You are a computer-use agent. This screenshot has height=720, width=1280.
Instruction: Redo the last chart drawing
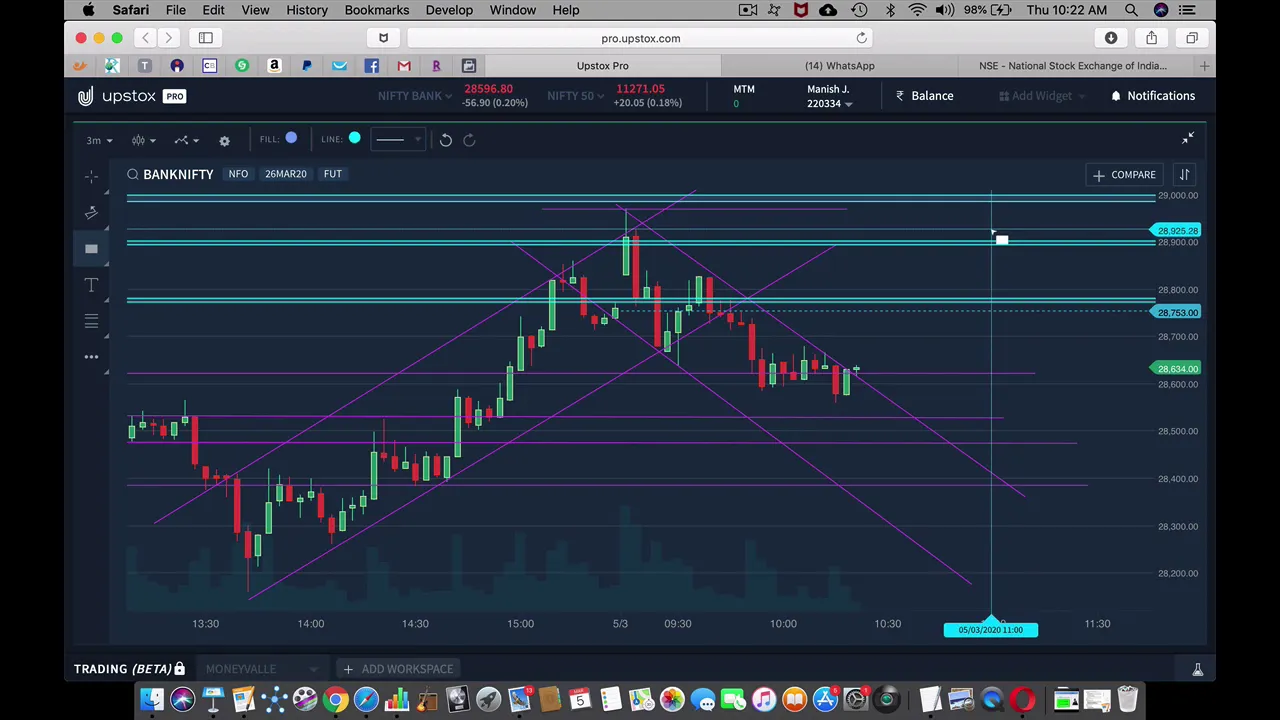pos(469,140)
